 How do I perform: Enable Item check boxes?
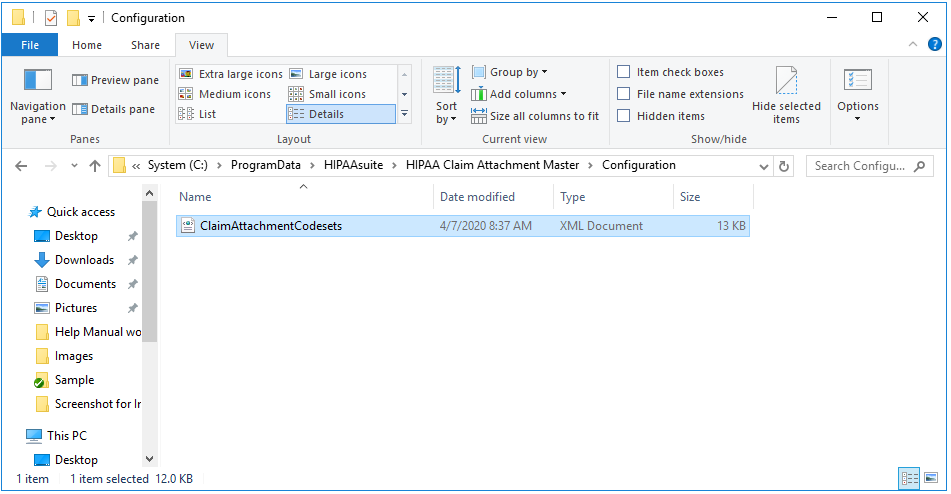point(624,72)
